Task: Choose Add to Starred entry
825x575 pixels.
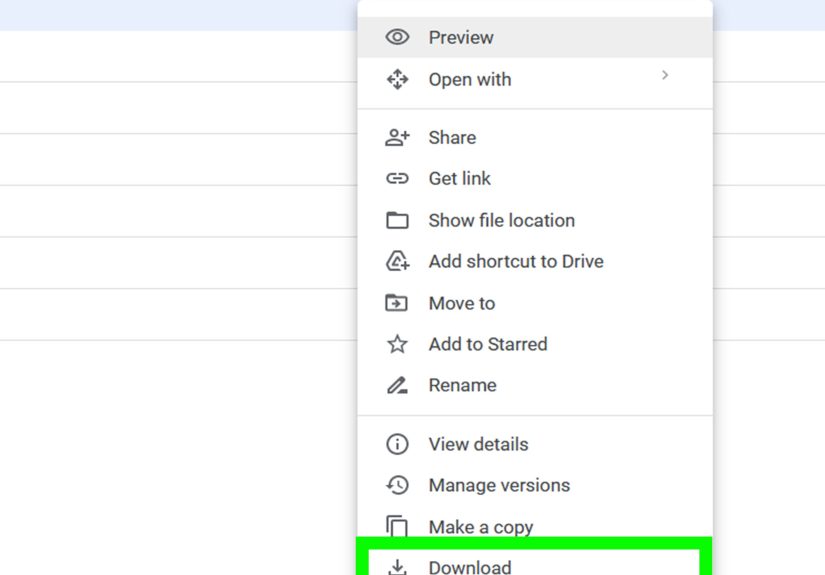Action: click(x=535, y=344)
